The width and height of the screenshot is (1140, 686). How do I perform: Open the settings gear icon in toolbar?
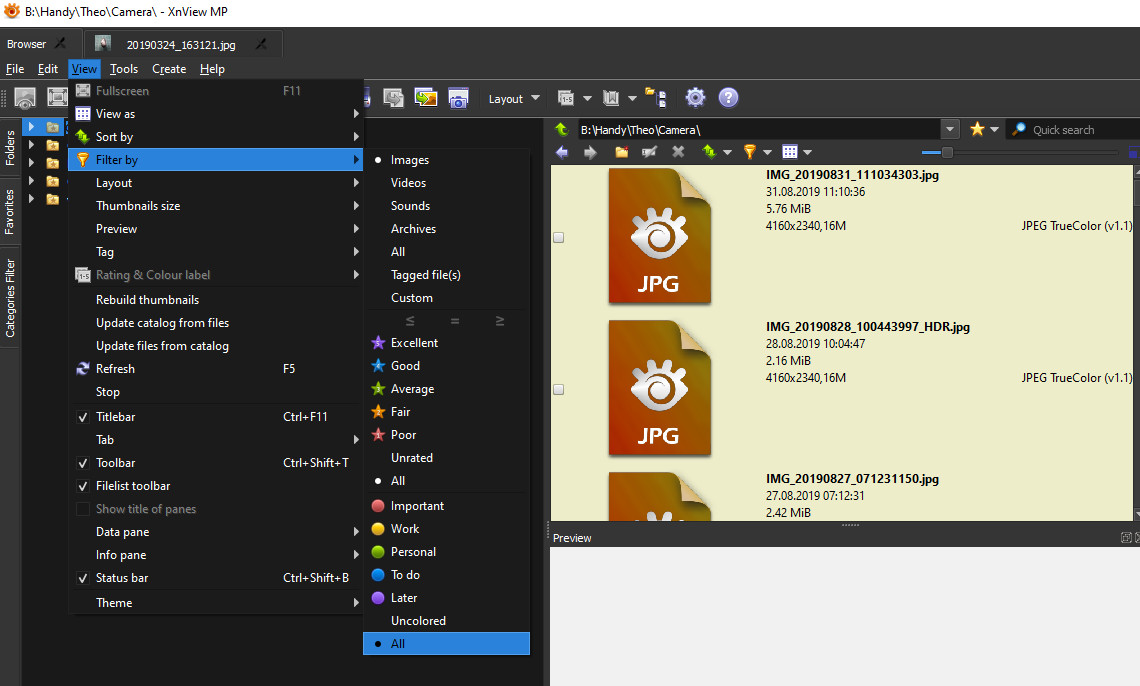695,98
